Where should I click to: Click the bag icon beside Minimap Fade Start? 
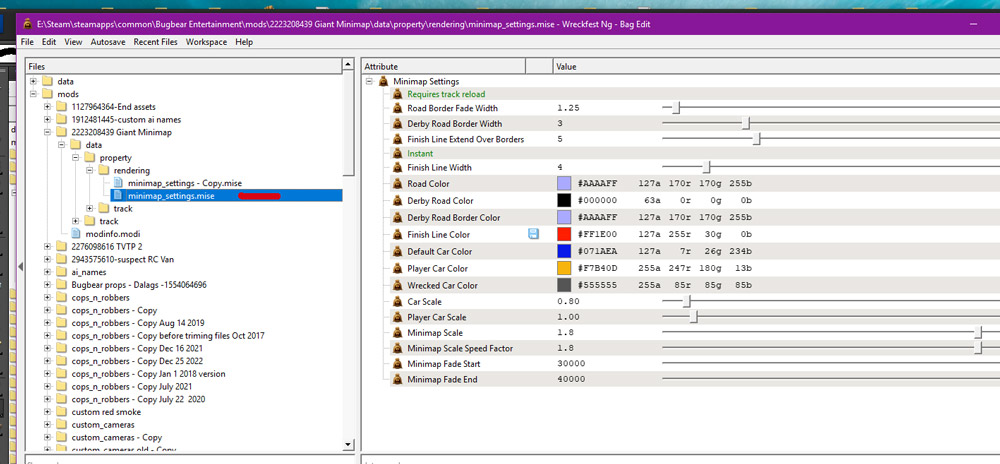point(397,364)
